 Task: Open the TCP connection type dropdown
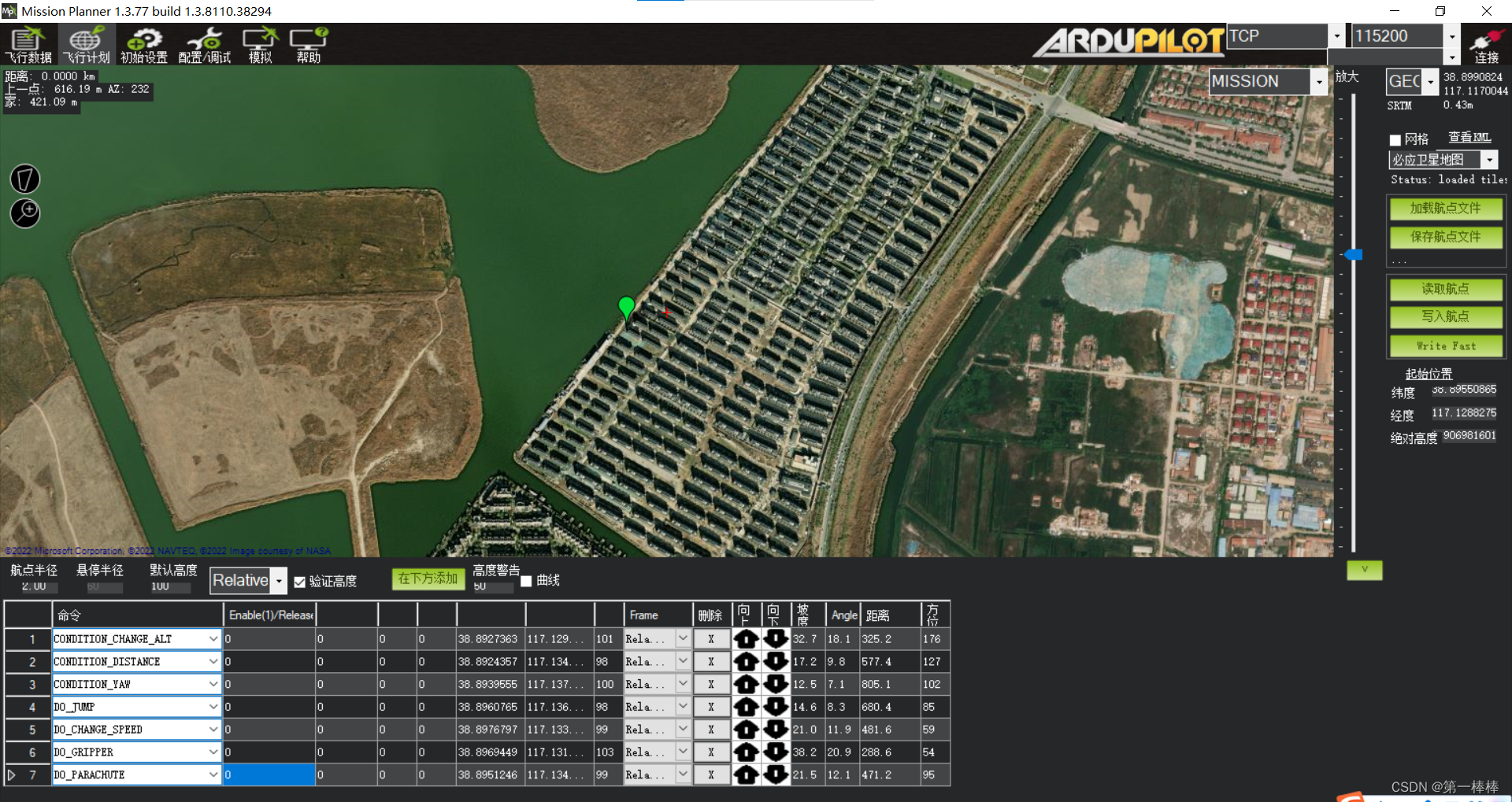click(1336, 36)
